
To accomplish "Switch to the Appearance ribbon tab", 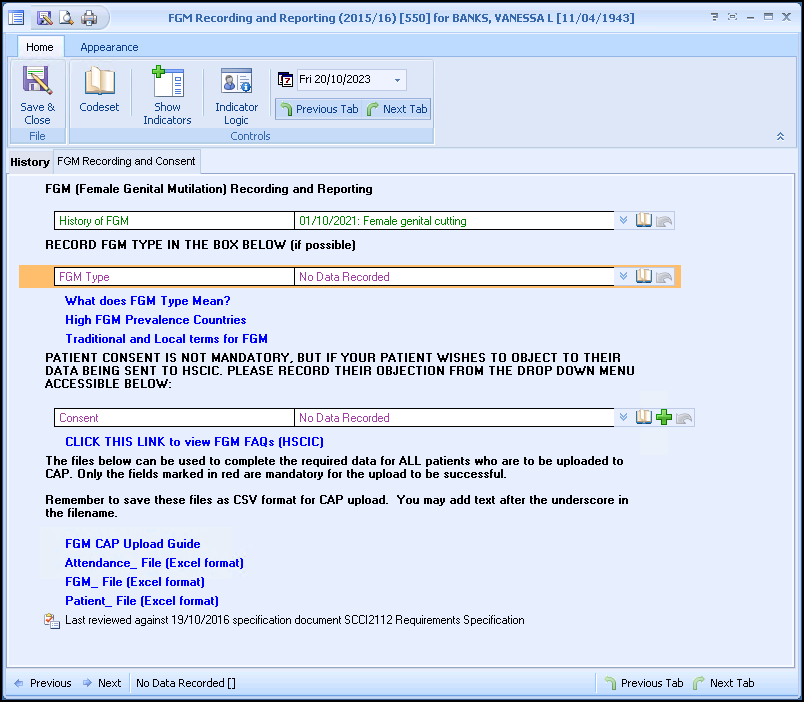I will click(109, 47).
